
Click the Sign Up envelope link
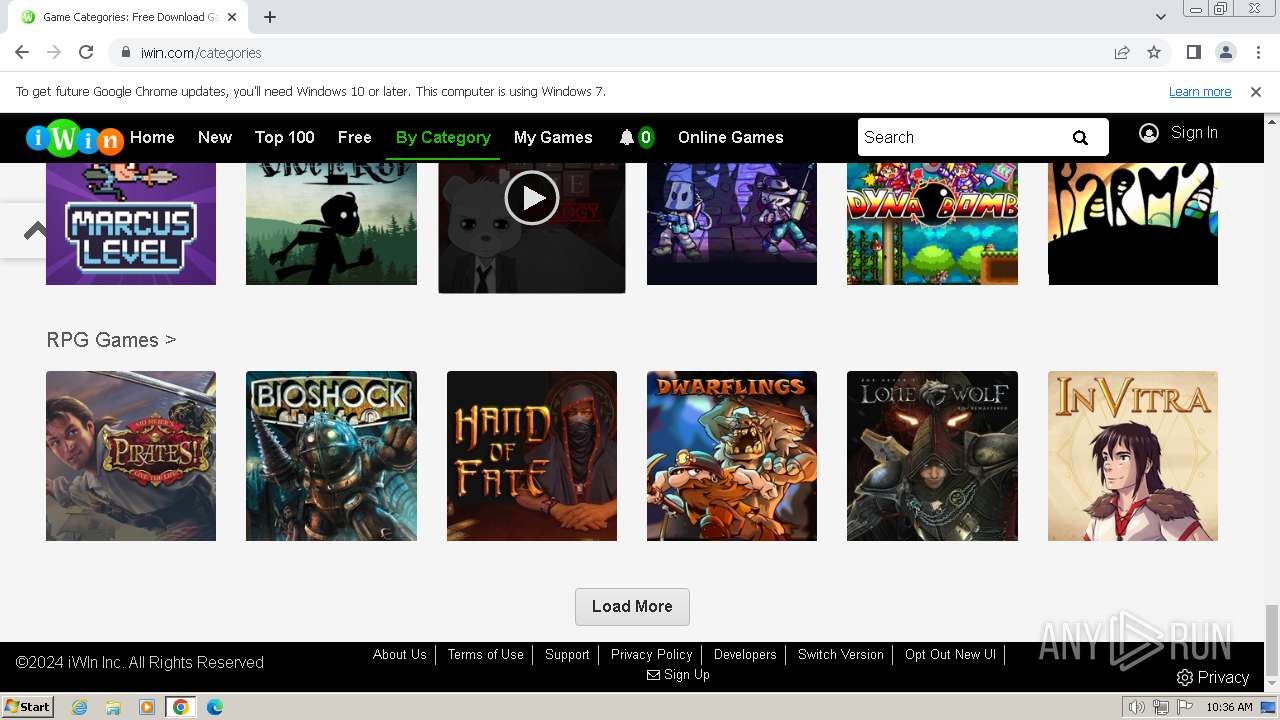pos(679,675)
